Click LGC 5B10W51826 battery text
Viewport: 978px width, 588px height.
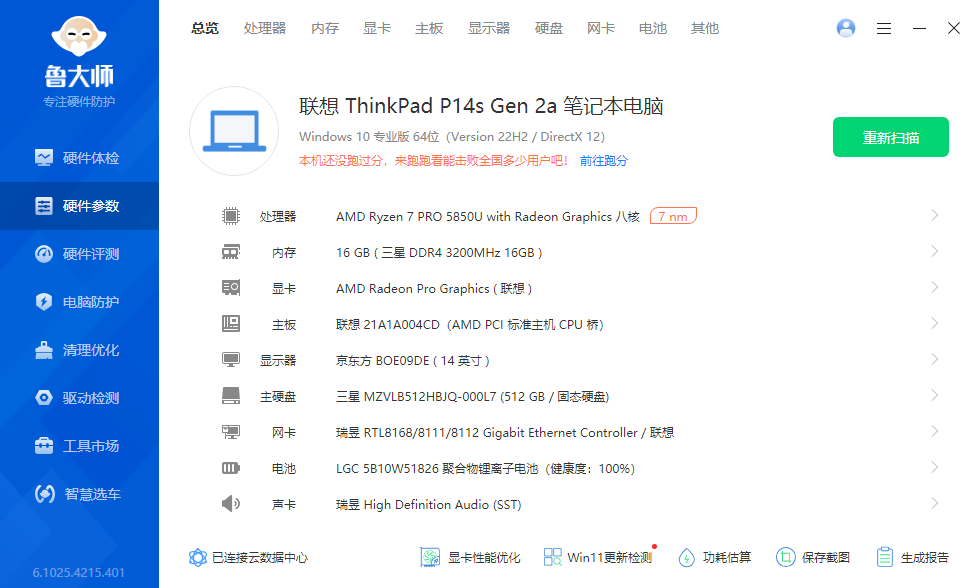485,468
